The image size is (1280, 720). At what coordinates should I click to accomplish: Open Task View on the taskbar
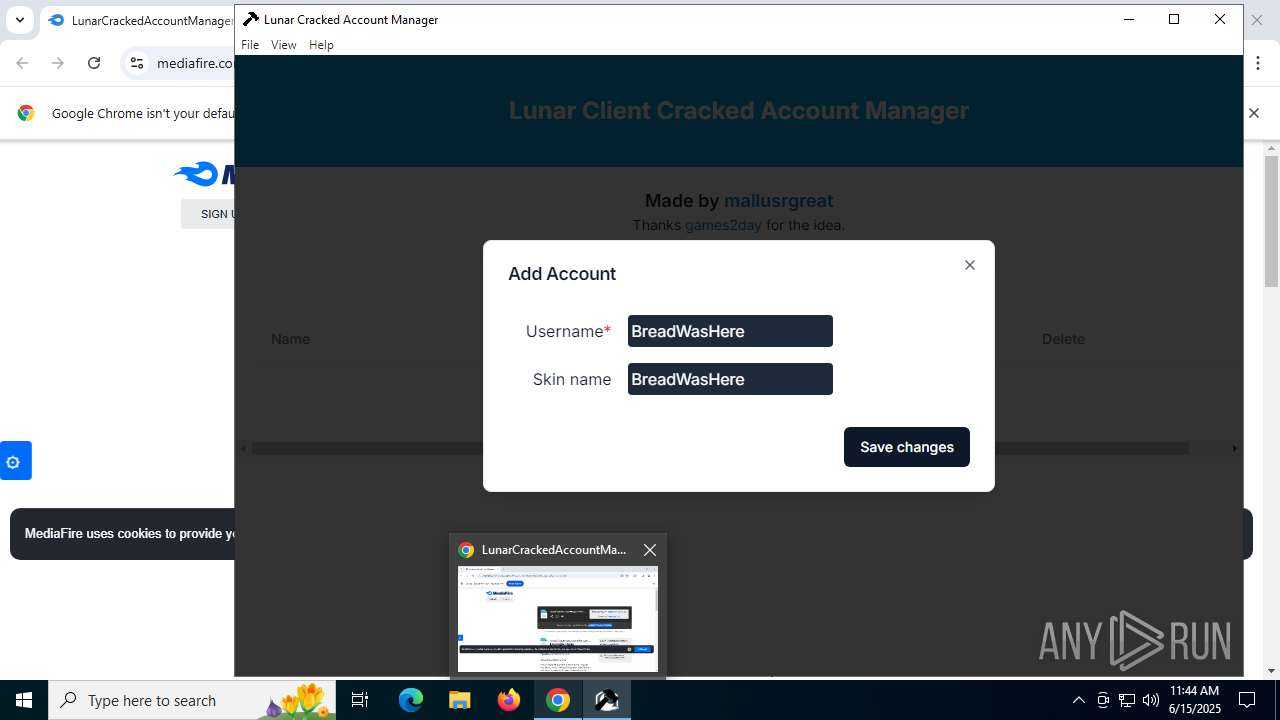361,700
